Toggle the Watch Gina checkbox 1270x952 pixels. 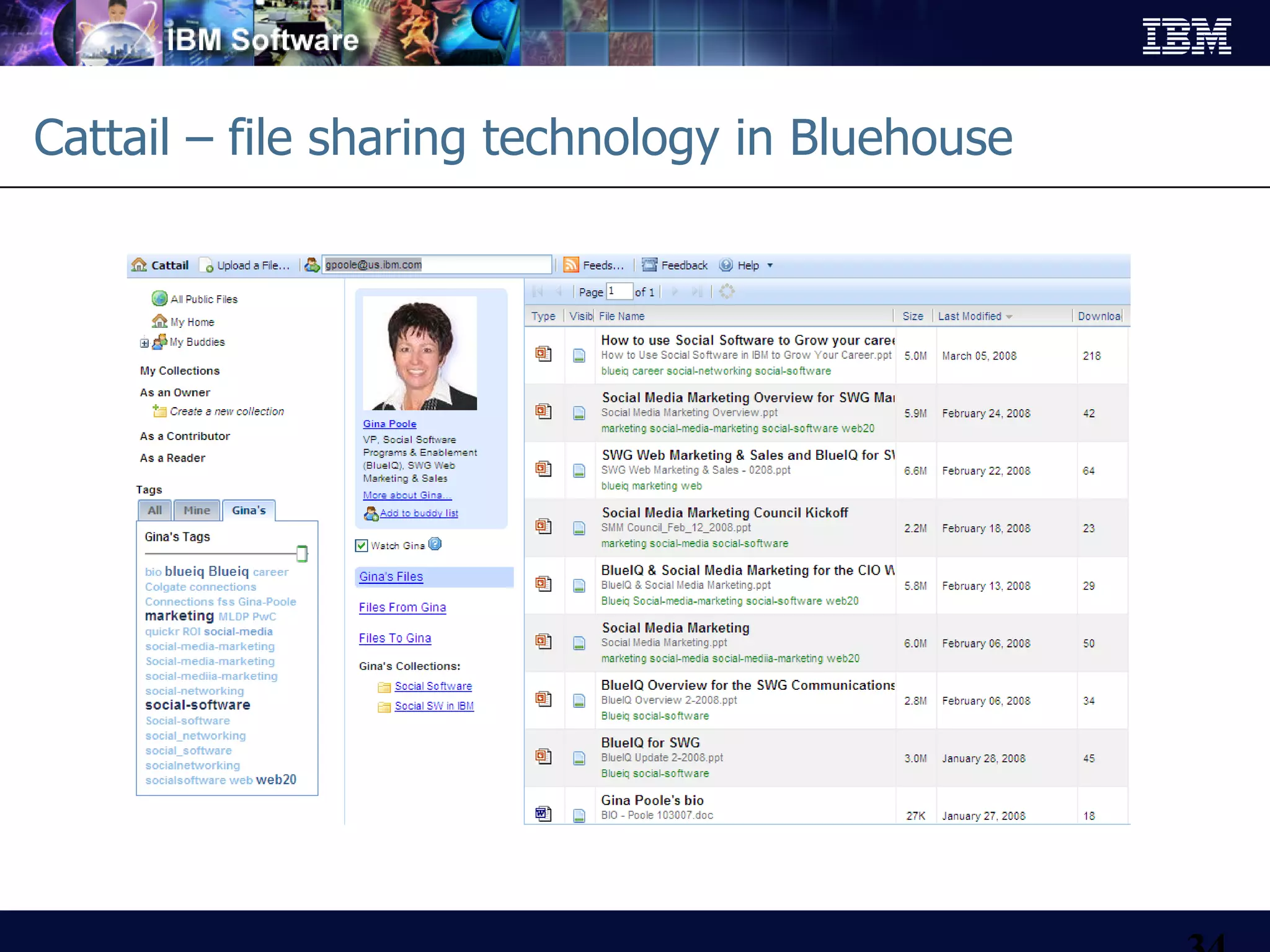click(x=362, y=545)
